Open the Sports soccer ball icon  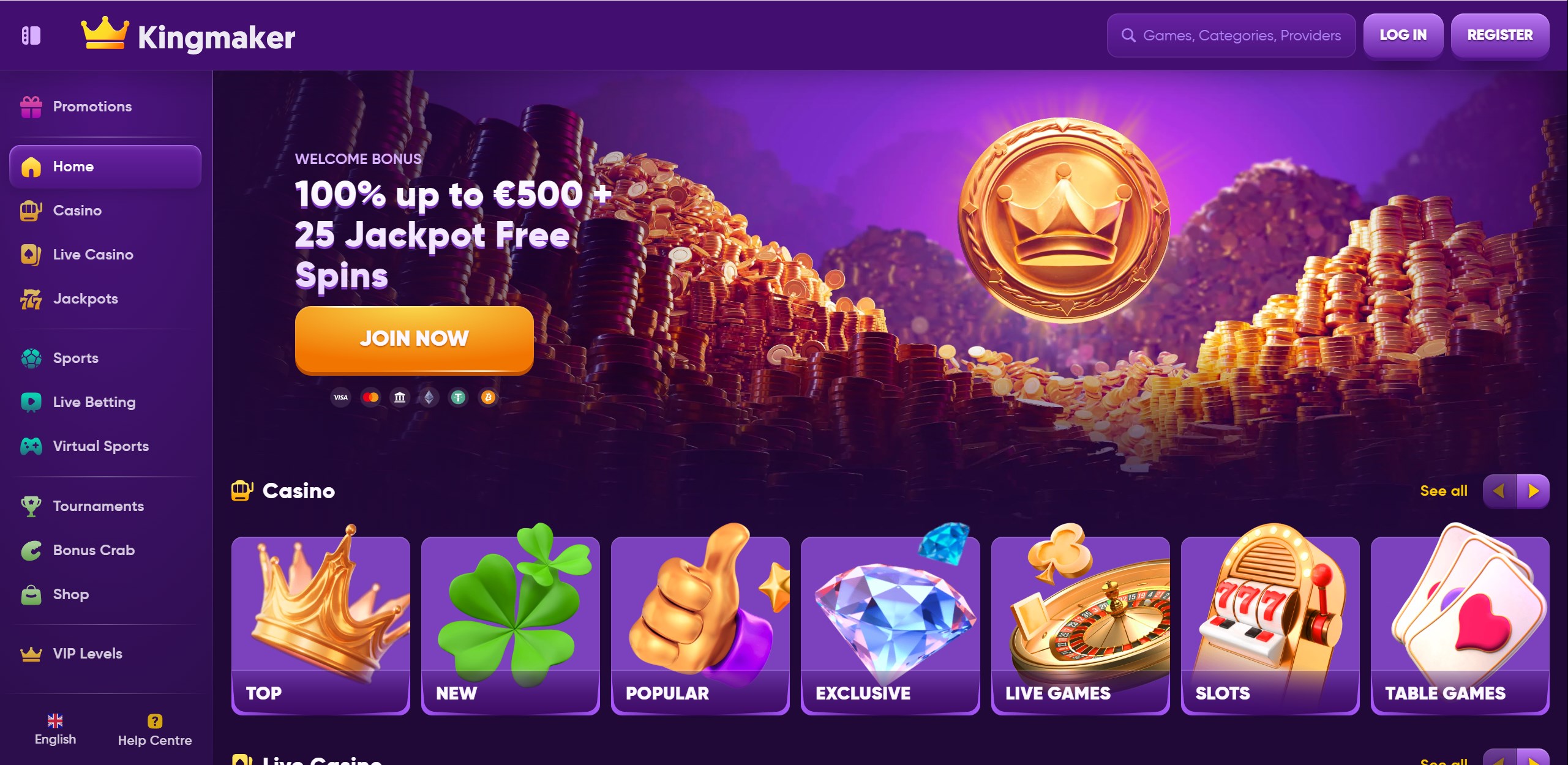pyautogui.click(x=31, y=358)
